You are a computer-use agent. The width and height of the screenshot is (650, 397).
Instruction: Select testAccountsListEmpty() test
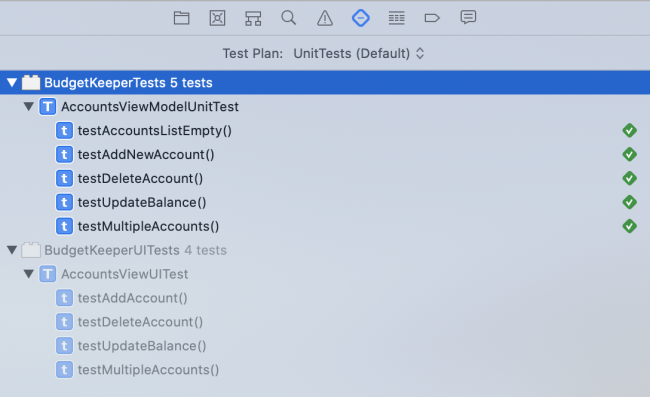click(325, 131)
